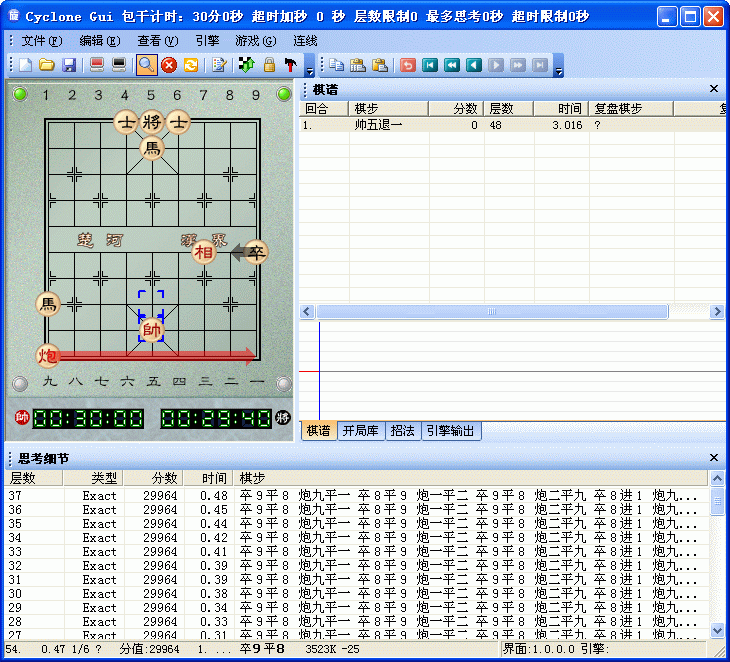
Task: Click the black computer icon
Action: 119,65
